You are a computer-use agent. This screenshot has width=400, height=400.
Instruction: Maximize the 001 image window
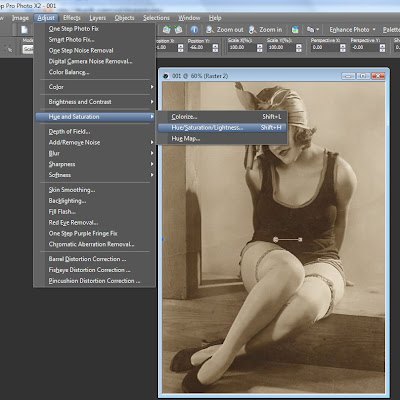pyautogui.click(x=363, y=76)
